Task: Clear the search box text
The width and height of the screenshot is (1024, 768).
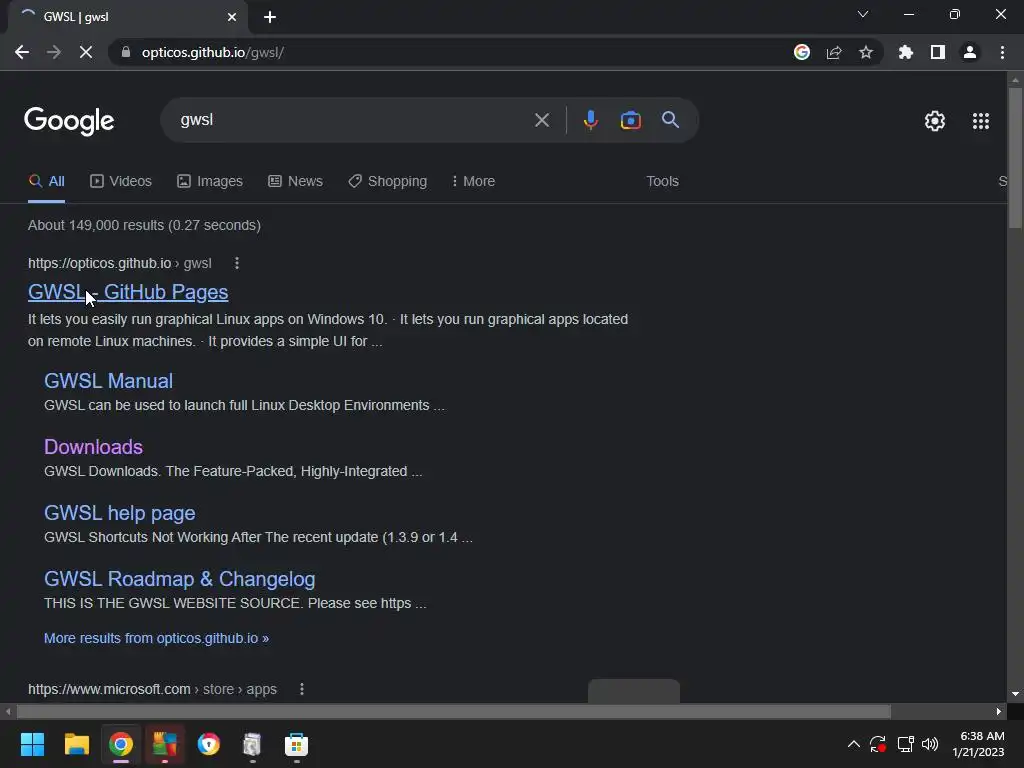Action: [541, 120]
